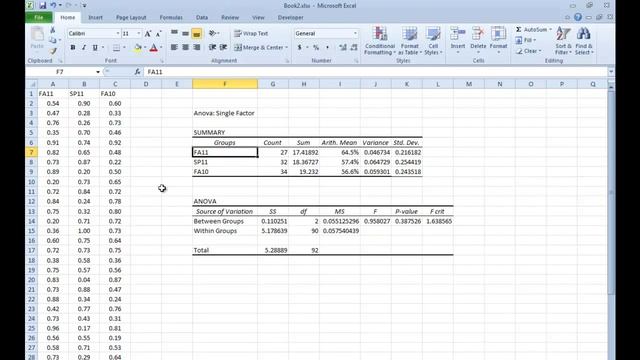Click the Select All corner button
This screenshot has height=360, width=640.
pyautogui.click(x=31, y=84)
